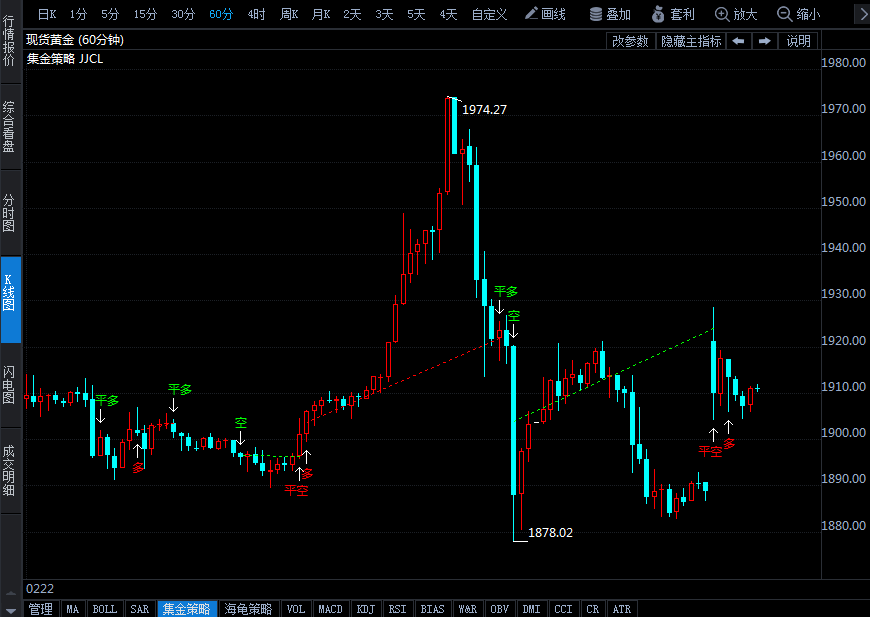Switch chart to 4时 period
This screenshot has height=617, width=870.
(256, 14)
